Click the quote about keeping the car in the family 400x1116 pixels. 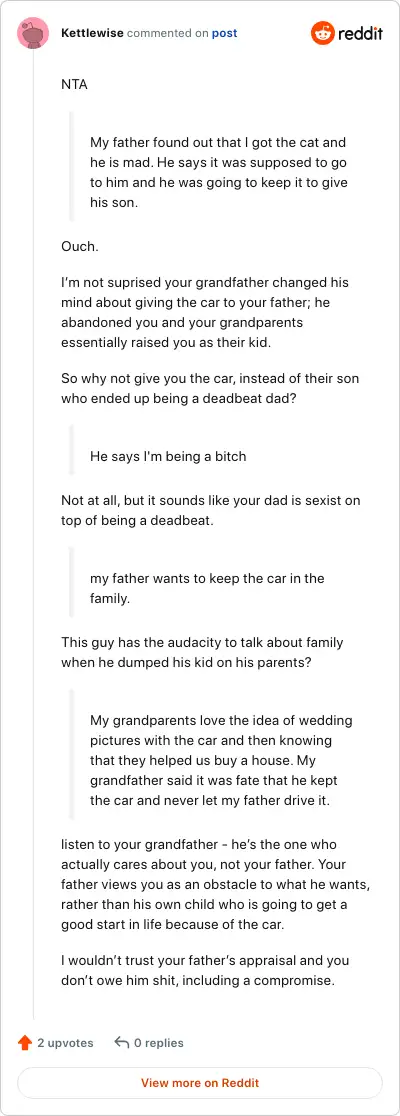click(x=207, y=589)
